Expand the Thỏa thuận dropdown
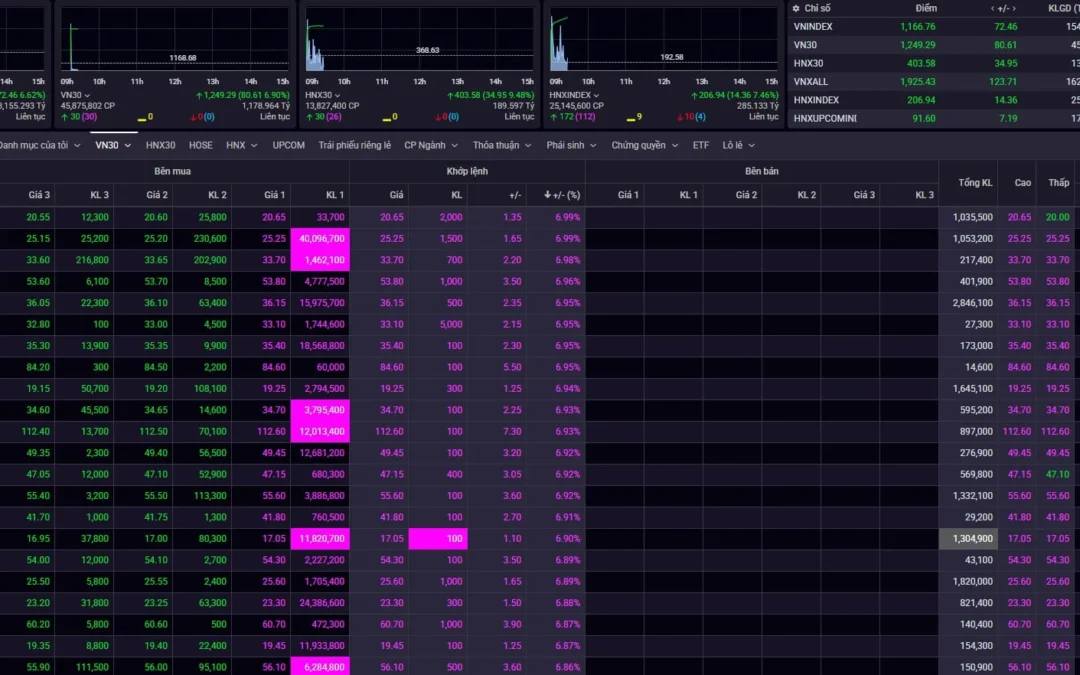Image resolution: width=1080 pixels, height=675 pixels. click(x=501, y=145)
